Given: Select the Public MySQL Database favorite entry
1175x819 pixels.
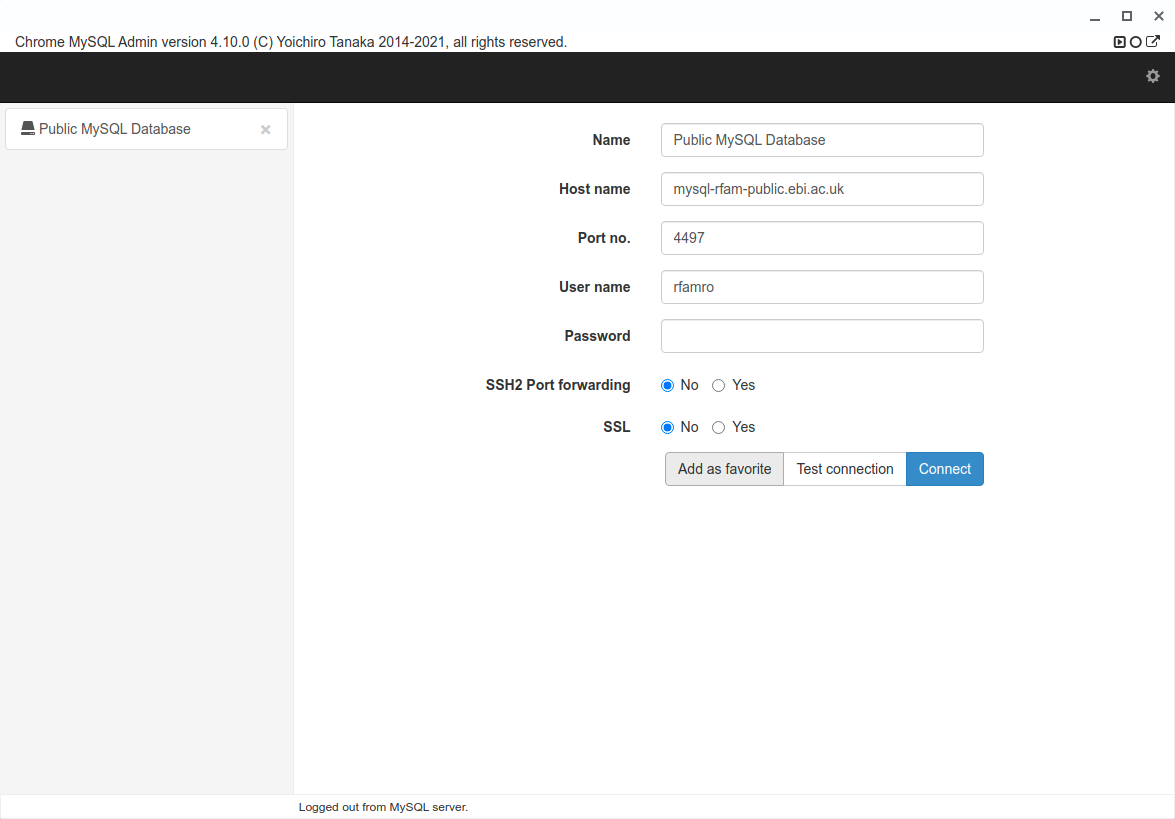Looking at the screenshot, I should pyautogui.click(x=146, y=129).
